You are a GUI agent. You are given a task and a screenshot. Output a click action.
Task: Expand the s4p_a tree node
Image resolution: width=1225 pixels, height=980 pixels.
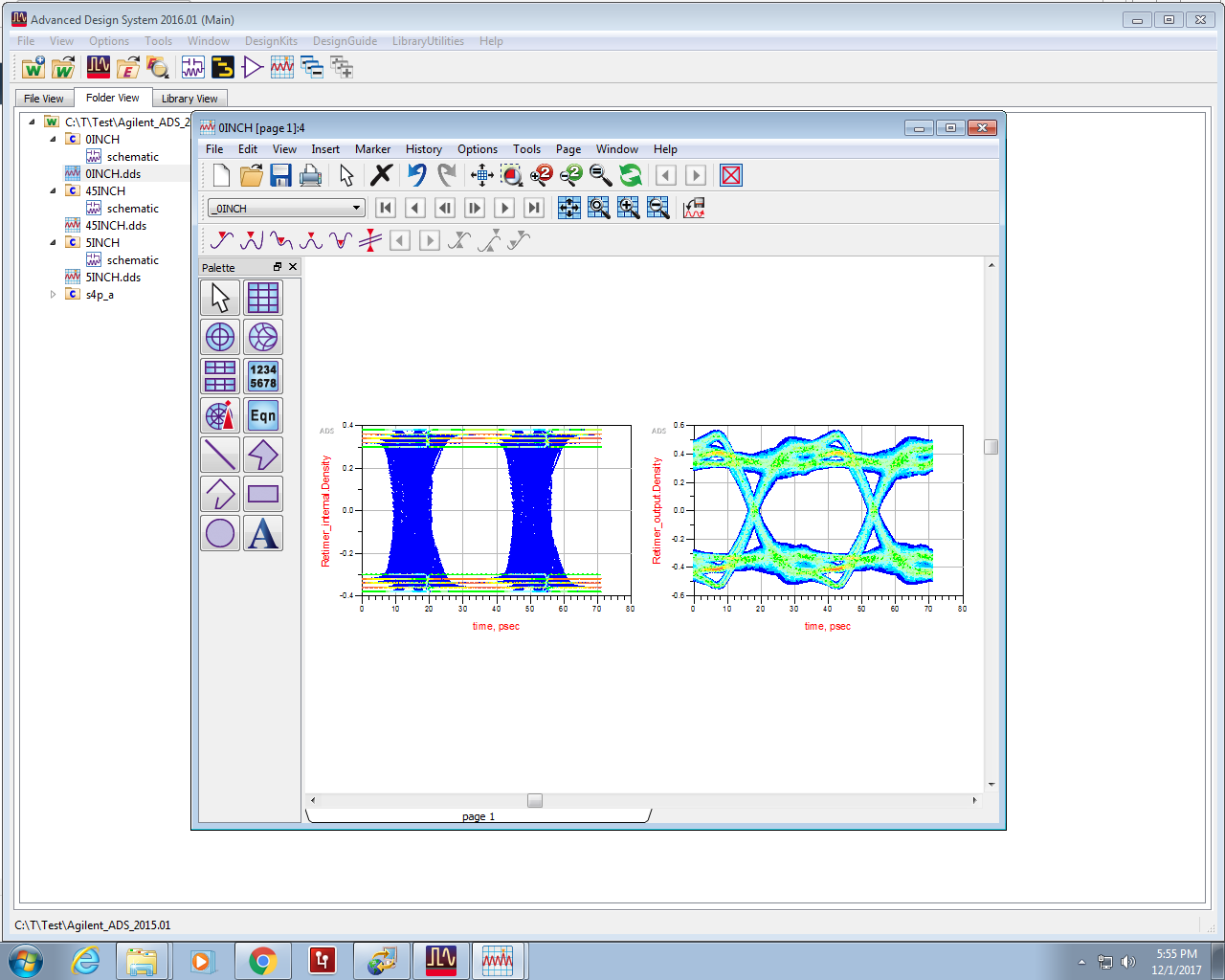[x=54, y=294]
